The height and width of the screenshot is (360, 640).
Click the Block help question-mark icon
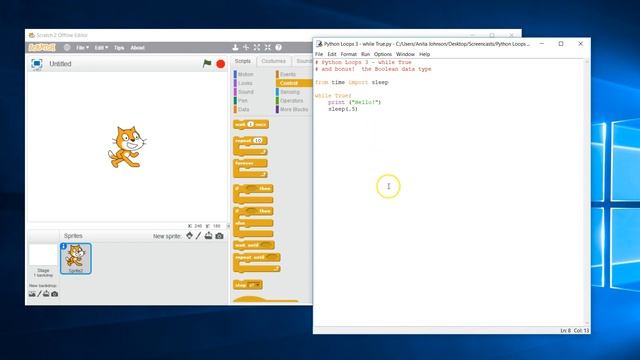(278, 47)
